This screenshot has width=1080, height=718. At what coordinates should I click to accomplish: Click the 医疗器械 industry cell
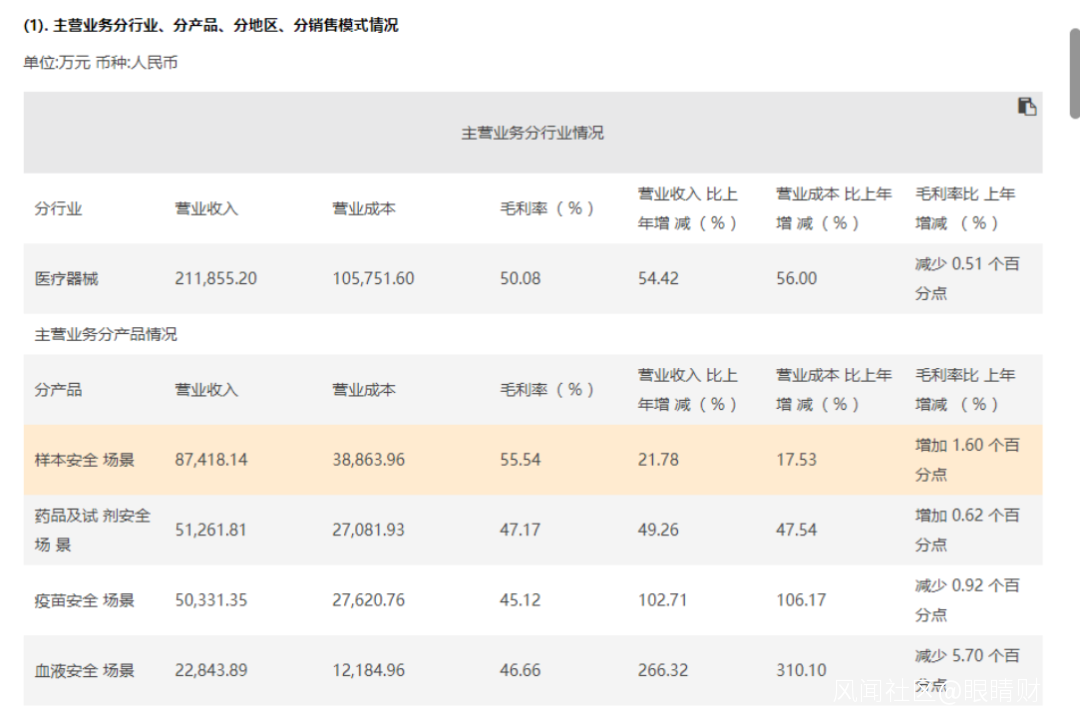click(66, 278)
